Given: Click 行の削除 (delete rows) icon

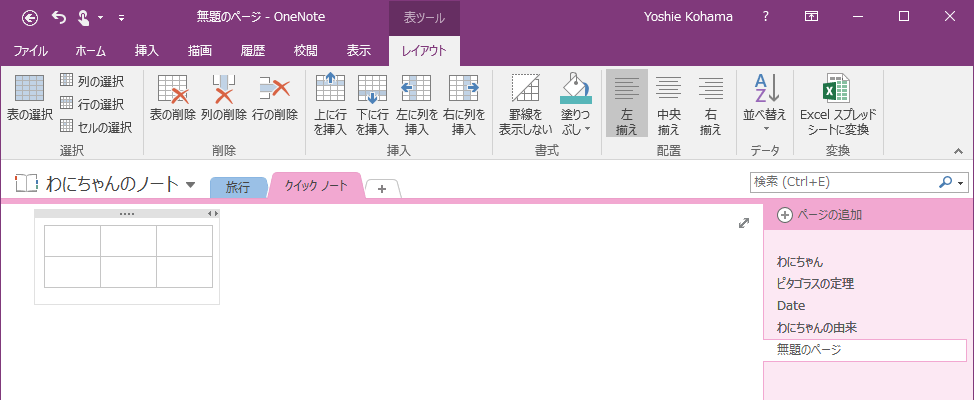Looking at the screenshot, I should pos(275,98).
